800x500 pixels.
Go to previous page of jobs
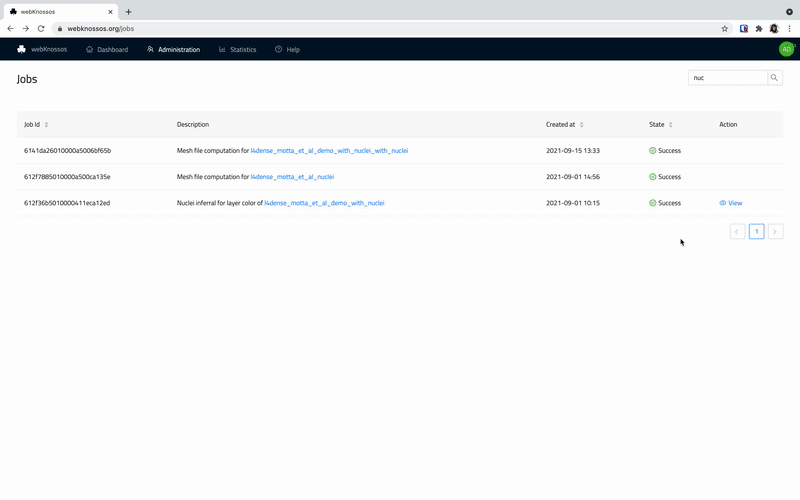point(737,232)
